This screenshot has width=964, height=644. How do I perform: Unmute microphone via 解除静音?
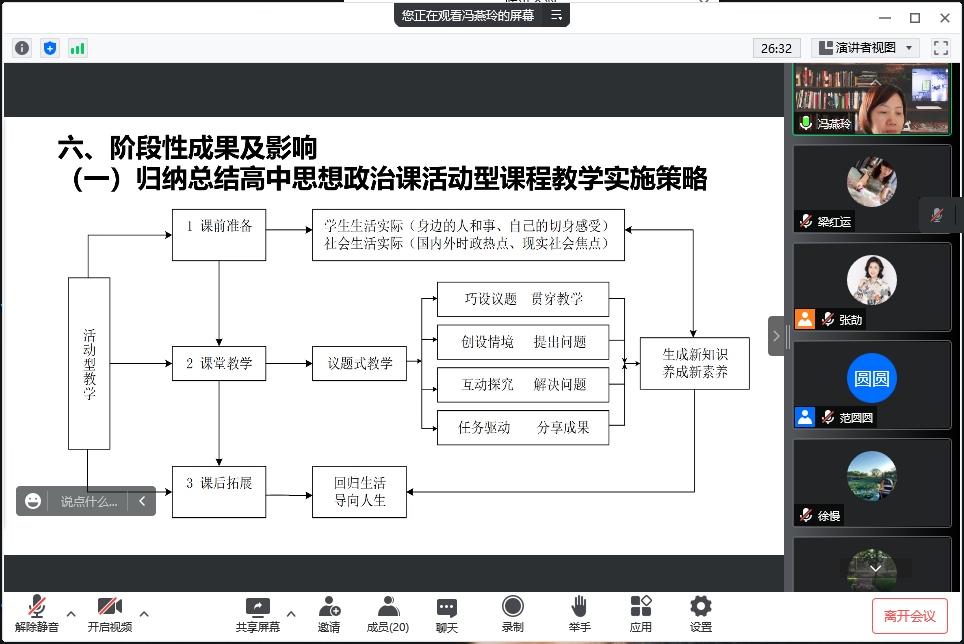point(37,614)
